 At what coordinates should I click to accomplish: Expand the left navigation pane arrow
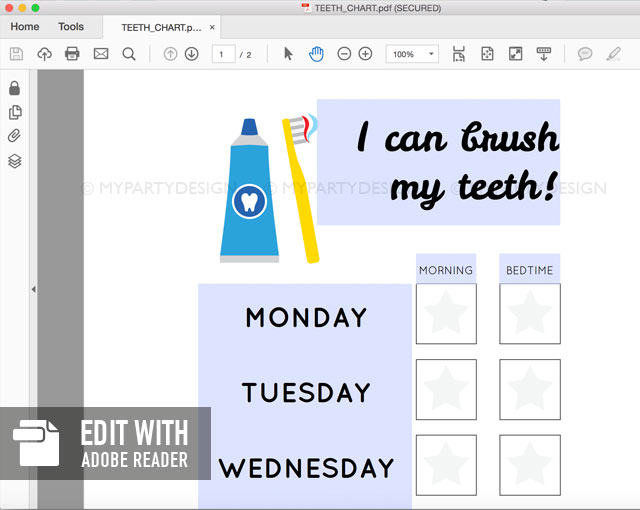click(x=33, y=289)
